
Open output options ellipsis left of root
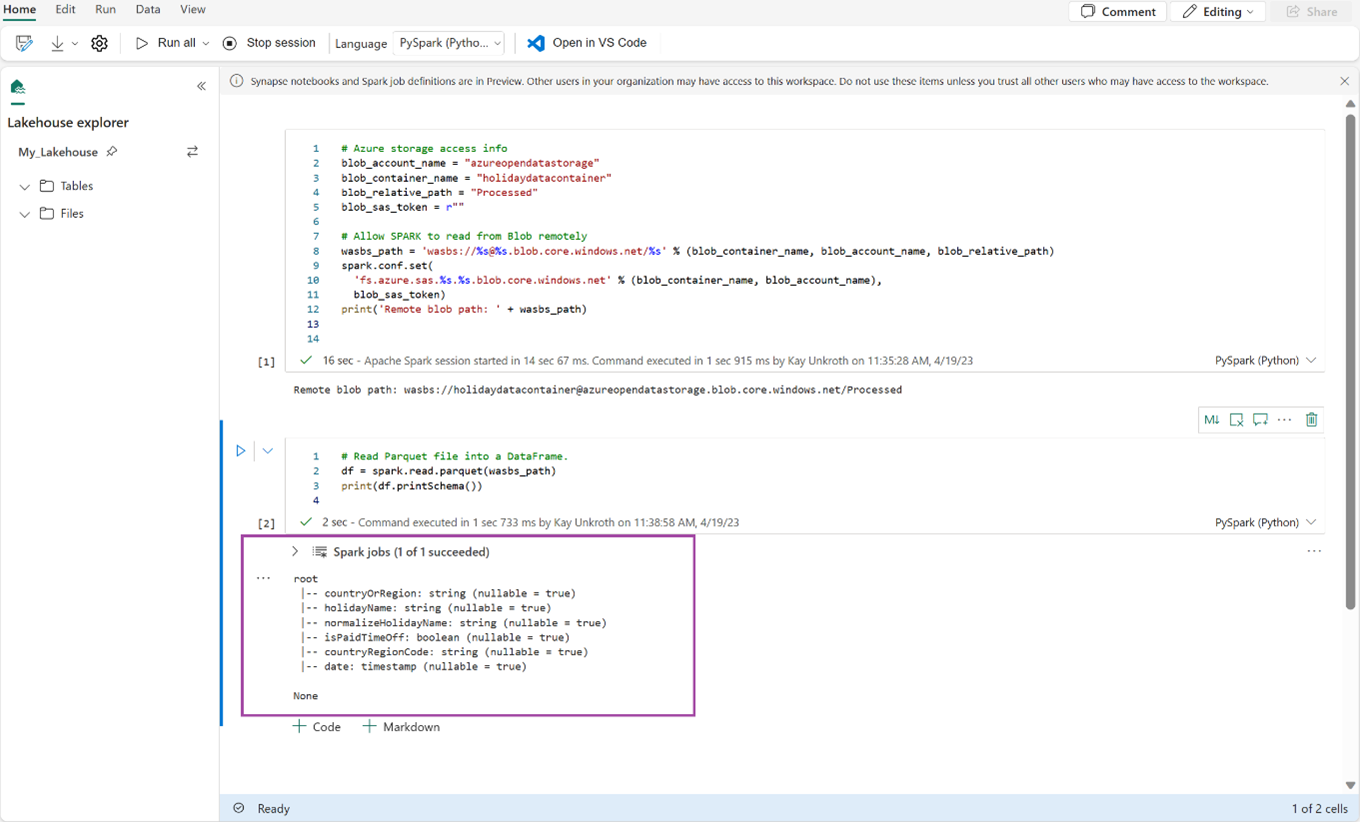click(x=263, y=579)
